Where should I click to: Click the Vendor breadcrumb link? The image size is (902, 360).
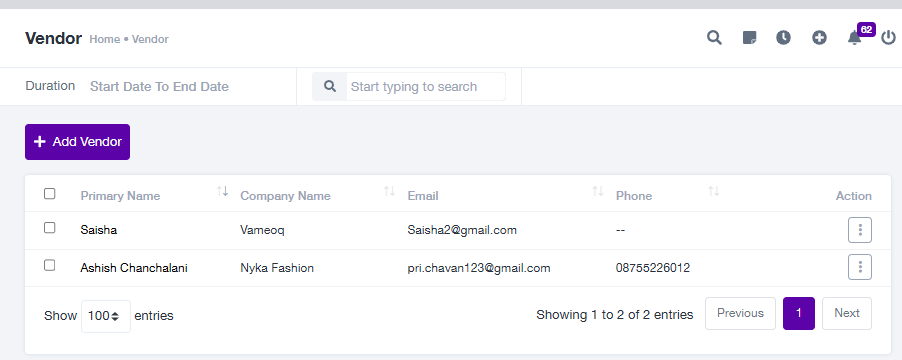[150, 39]
